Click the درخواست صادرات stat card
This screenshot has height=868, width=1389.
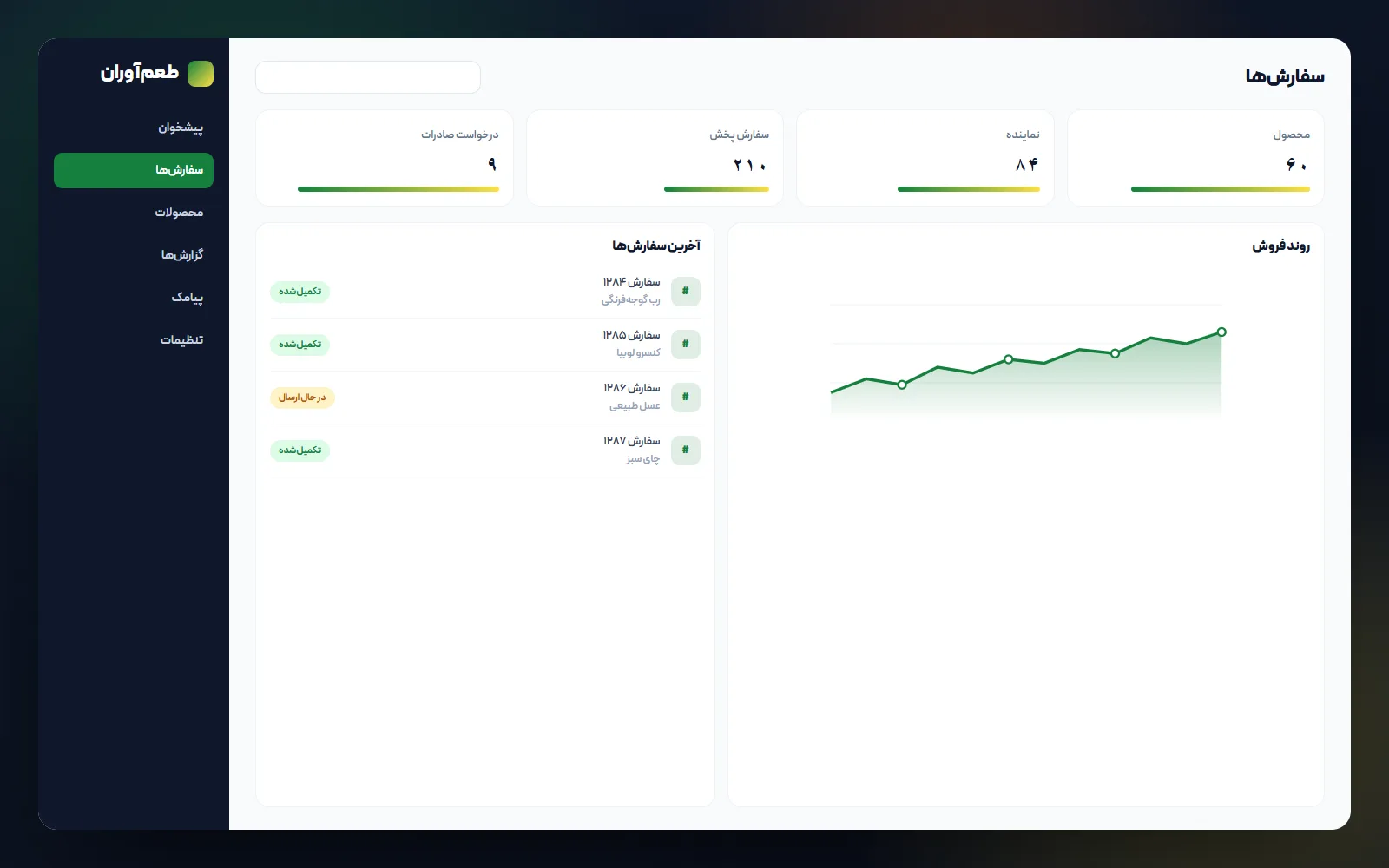pos(385,158)
